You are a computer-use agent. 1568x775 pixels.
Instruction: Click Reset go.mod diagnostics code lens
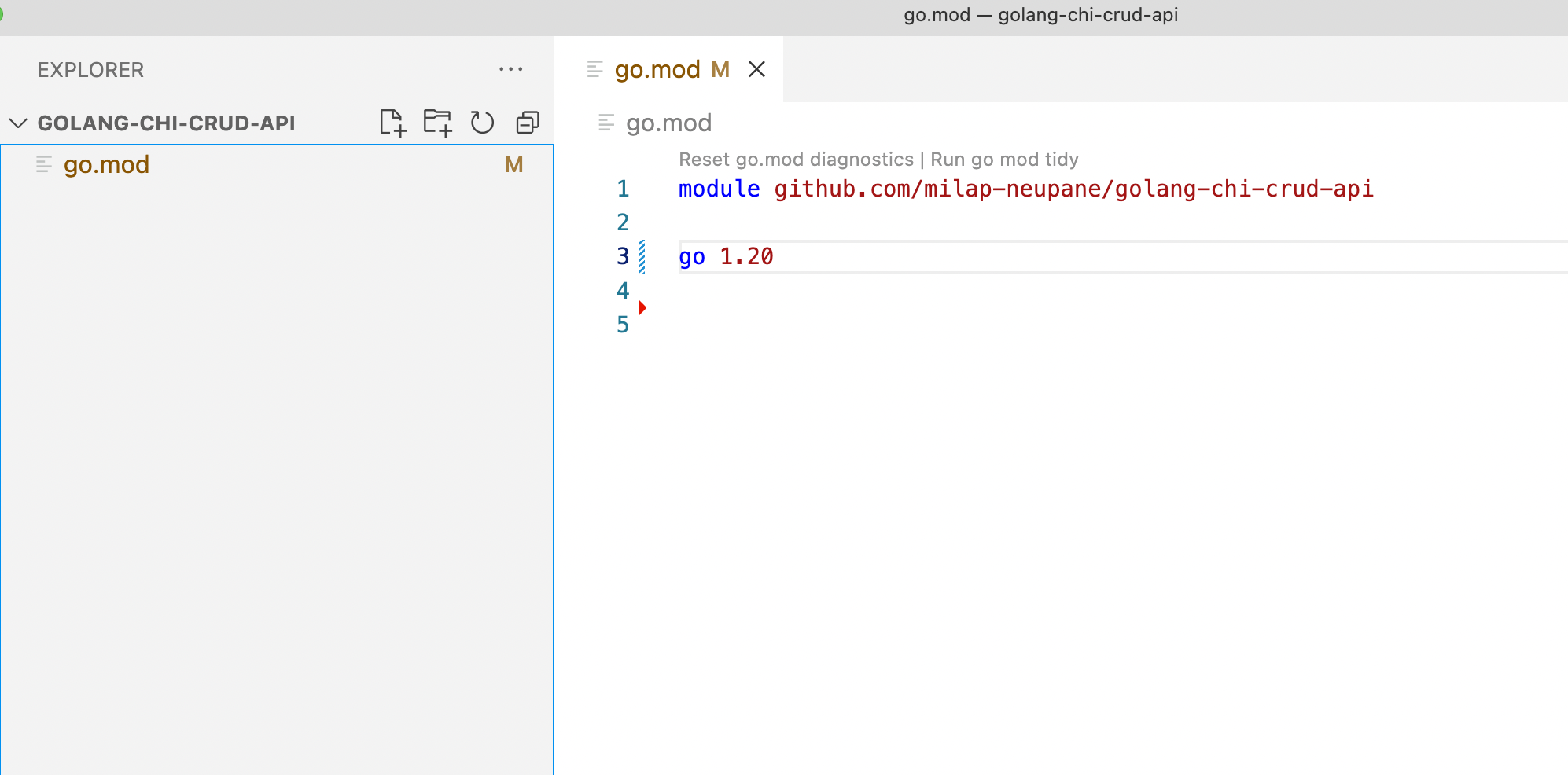coord(796,160)
